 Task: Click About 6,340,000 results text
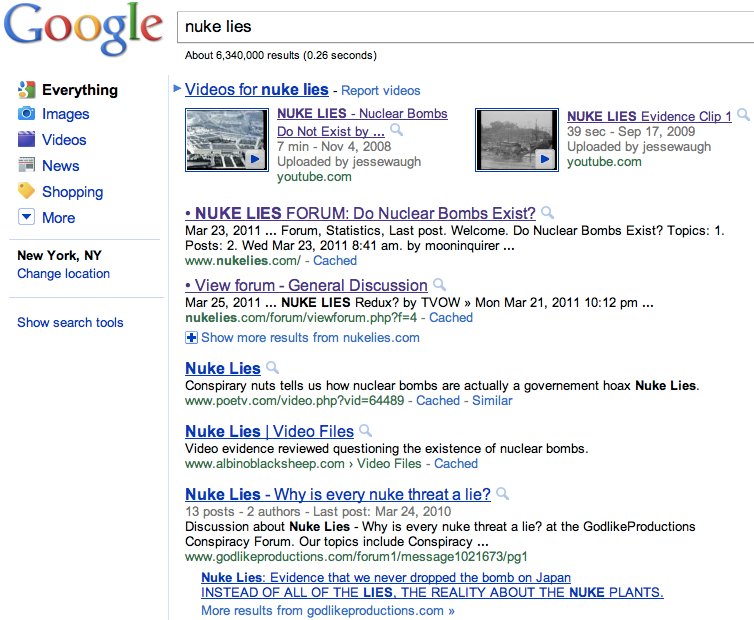click(x=280, y=55)
